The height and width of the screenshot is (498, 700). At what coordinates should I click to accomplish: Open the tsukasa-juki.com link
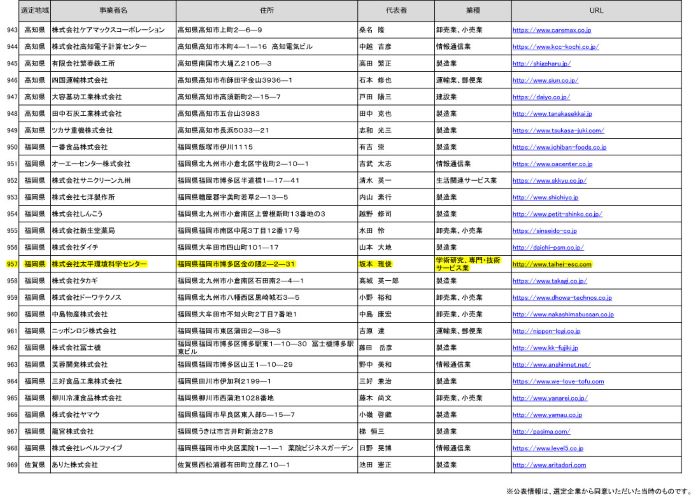coord(558,130)
